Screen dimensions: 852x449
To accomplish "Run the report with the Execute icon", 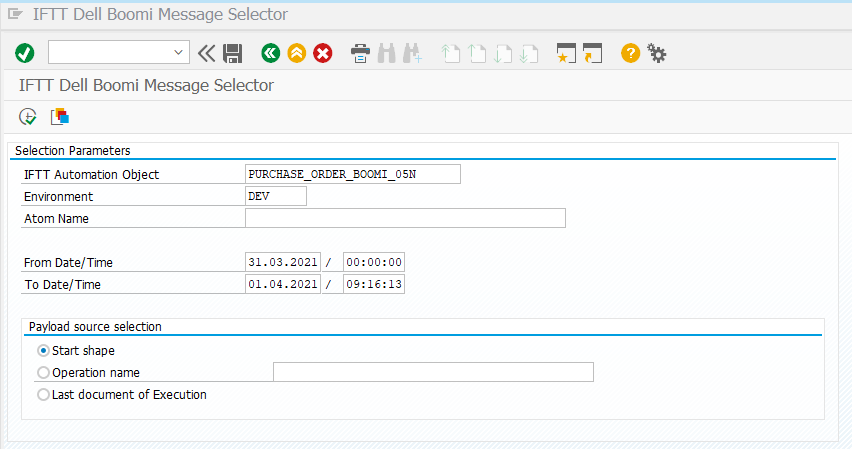I will pos(28,117).
